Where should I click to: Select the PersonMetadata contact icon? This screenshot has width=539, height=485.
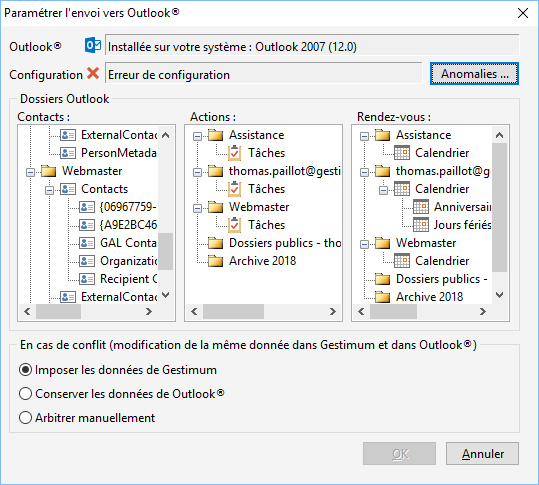(68, 153)
